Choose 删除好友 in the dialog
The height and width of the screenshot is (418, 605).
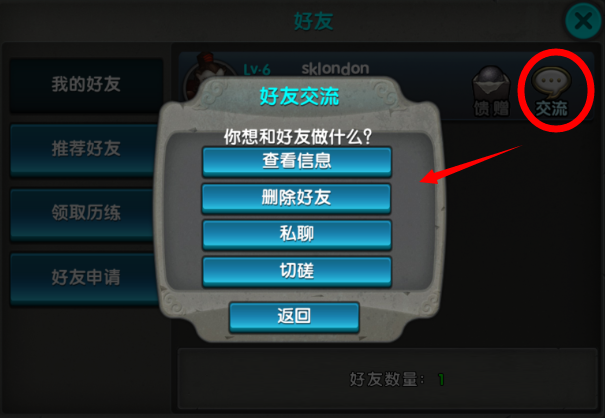click(x=296, y=198)
